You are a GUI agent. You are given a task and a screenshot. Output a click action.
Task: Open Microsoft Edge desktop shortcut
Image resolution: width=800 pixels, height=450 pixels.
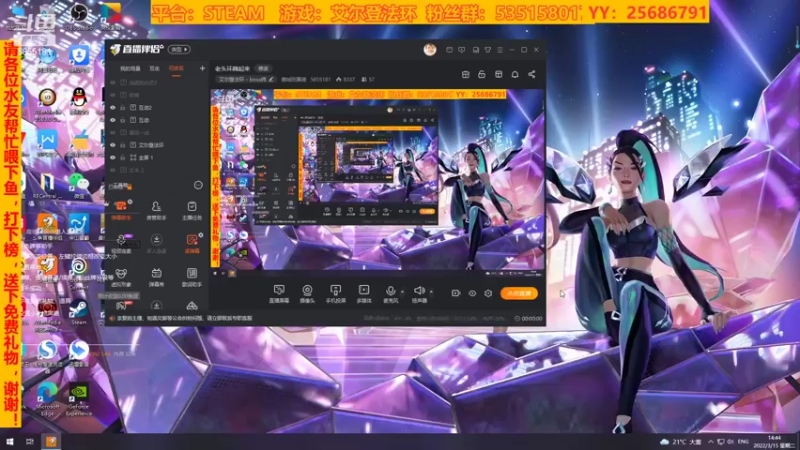click(47, 399)
